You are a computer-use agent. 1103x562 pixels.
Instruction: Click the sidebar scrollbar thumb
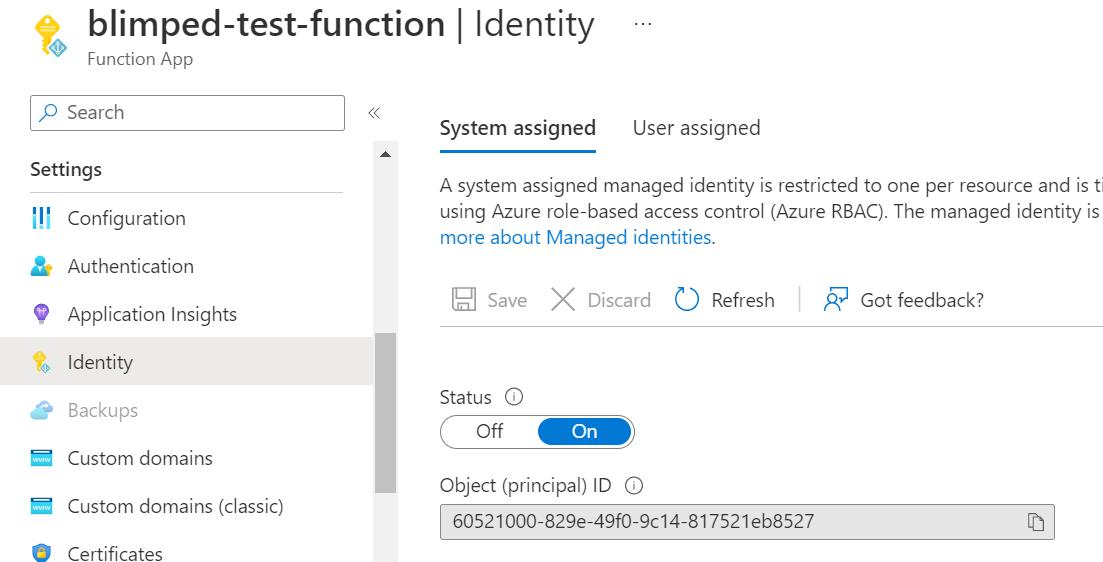[385, 413]
